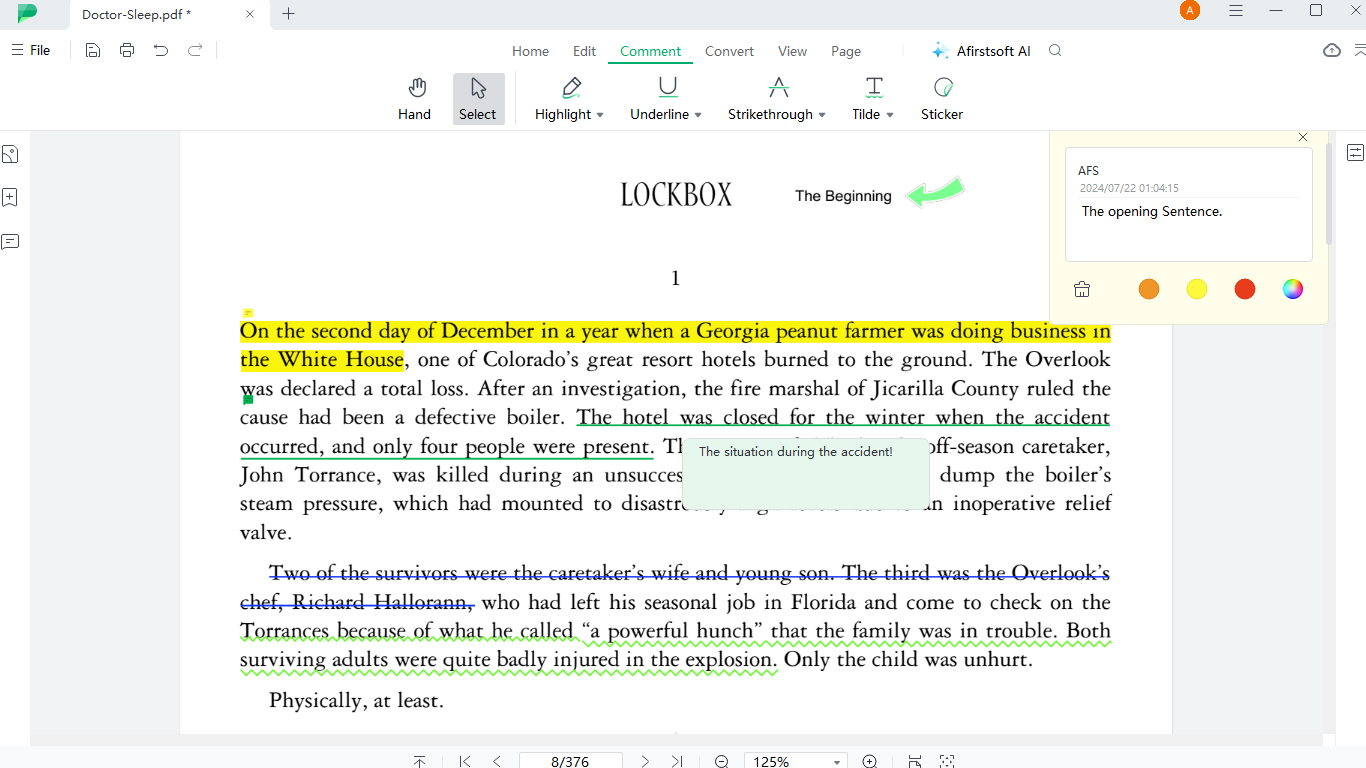This screenshot has width=1366, height=768.
Task: Pick the yellow note color
Action: point(1197,289)
